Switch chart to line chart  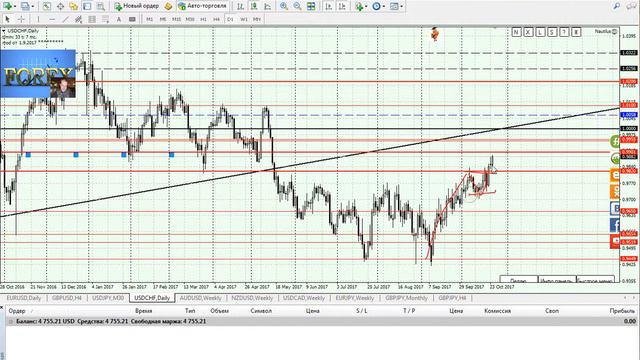(x=267, y=6)
